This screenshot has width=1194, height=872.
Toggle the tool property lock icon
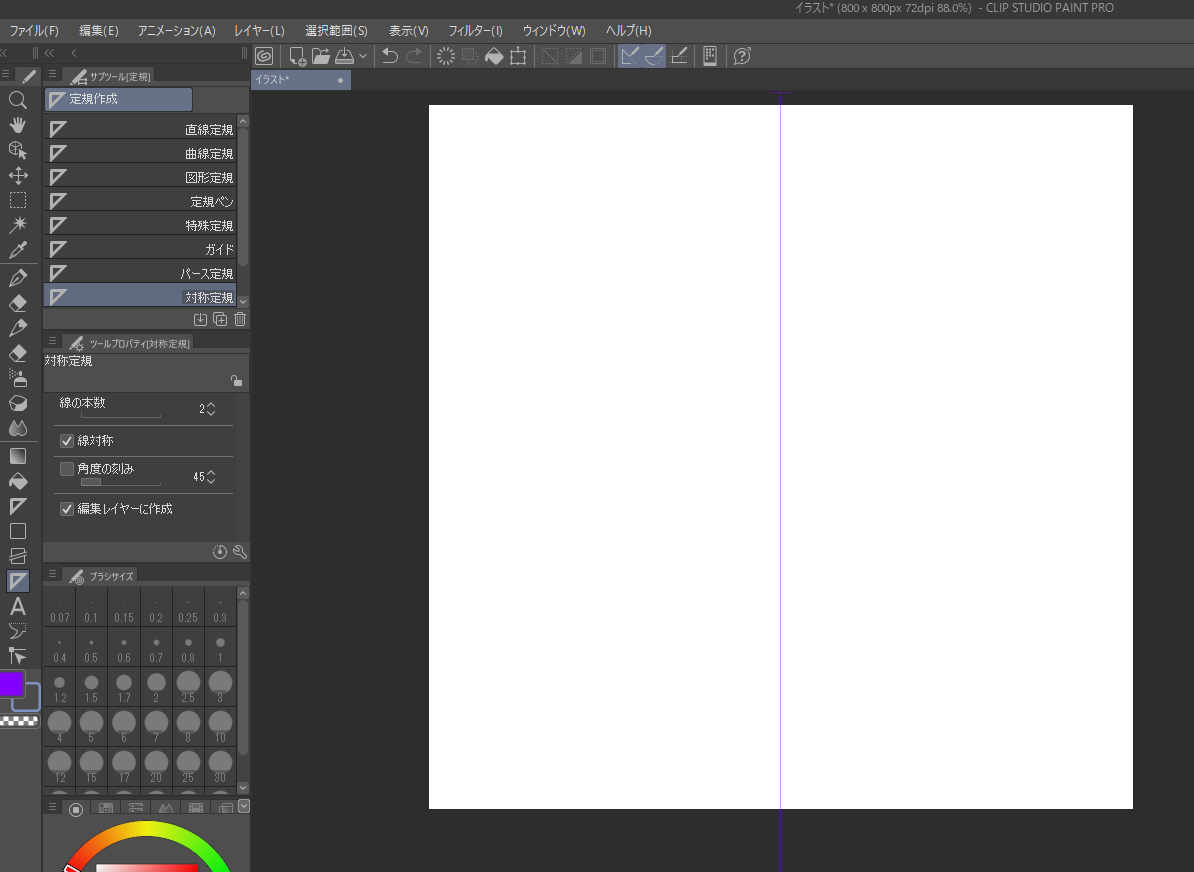(236, 380)
